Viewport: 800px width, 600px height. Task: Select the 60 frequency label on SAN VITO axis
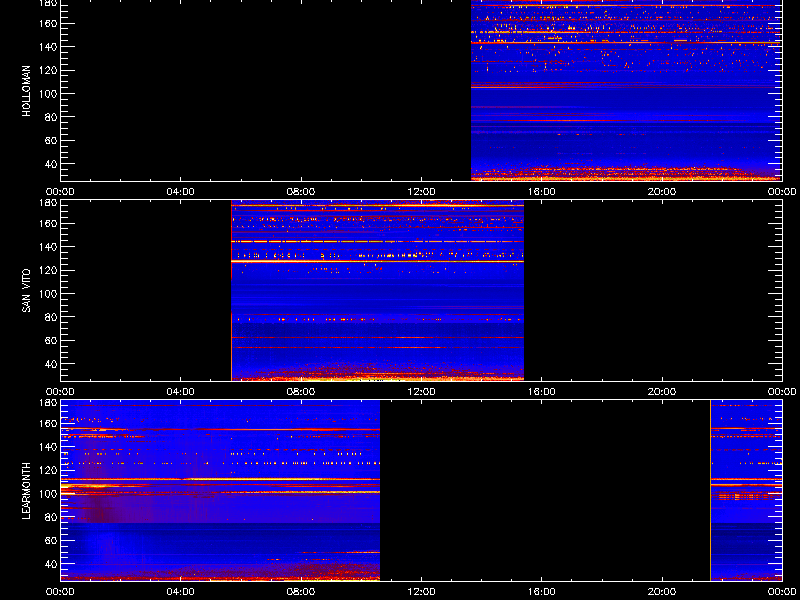(x=51, y=340)
